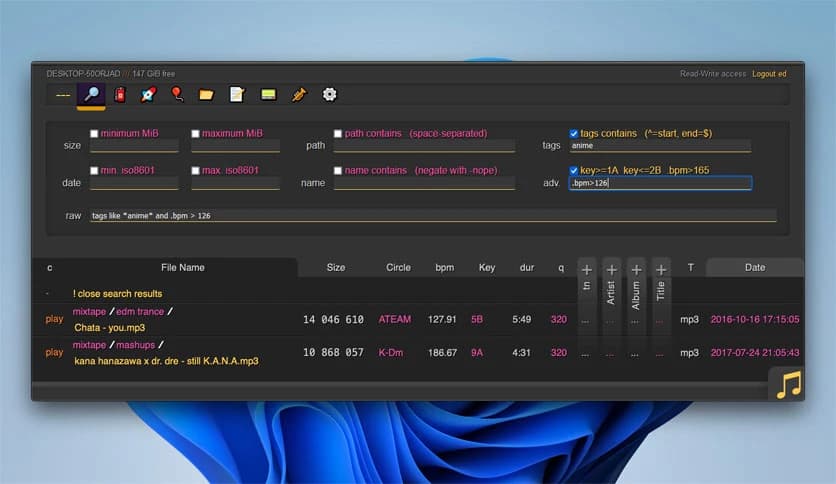The image size is (836, 484).
Task: Click the close search results link
Action: tap(117, 294)
